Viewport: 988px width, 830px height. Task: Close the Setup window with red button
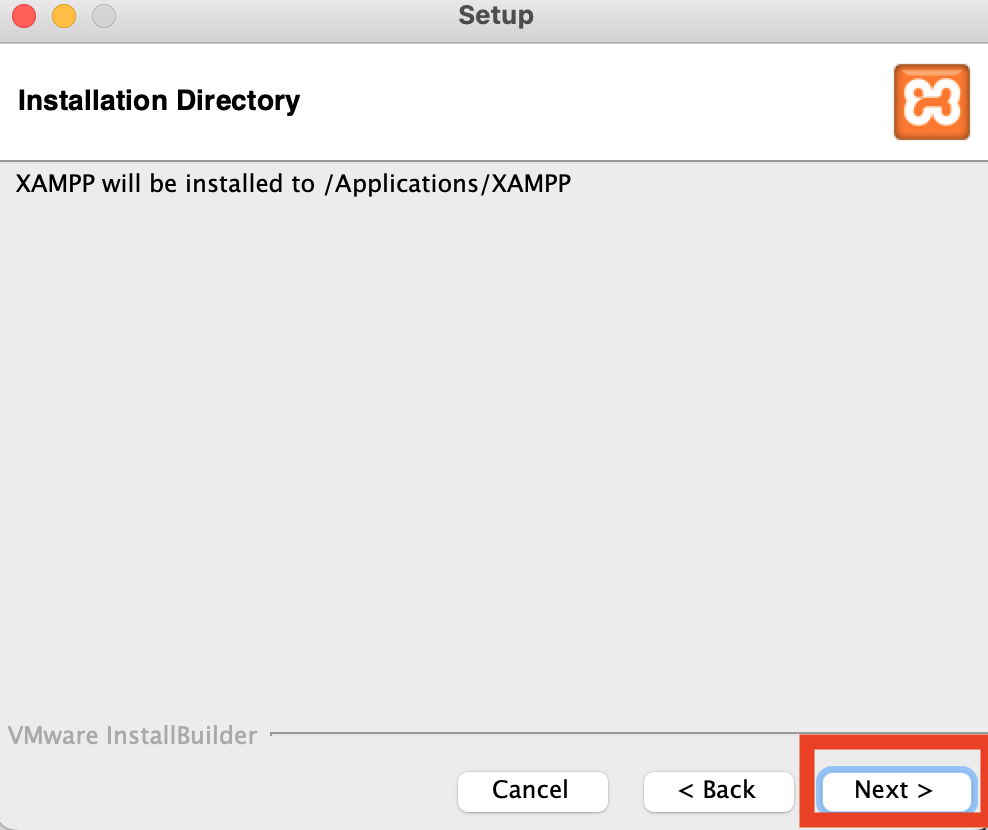pos(24,16)
